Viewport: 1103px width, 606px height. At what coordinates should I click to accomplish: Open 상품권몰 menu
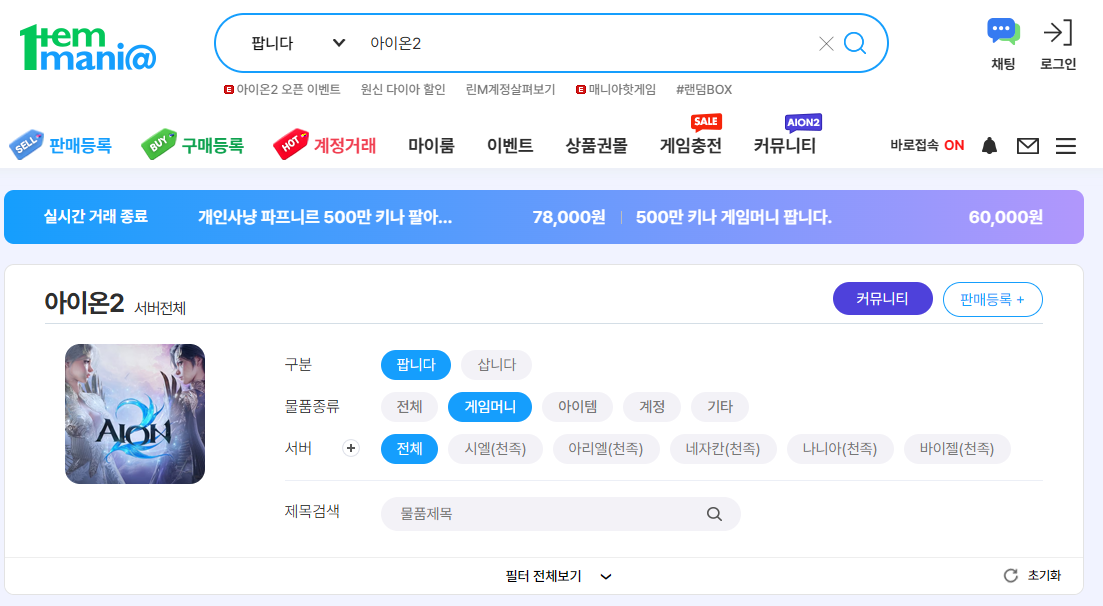(597, 146)
